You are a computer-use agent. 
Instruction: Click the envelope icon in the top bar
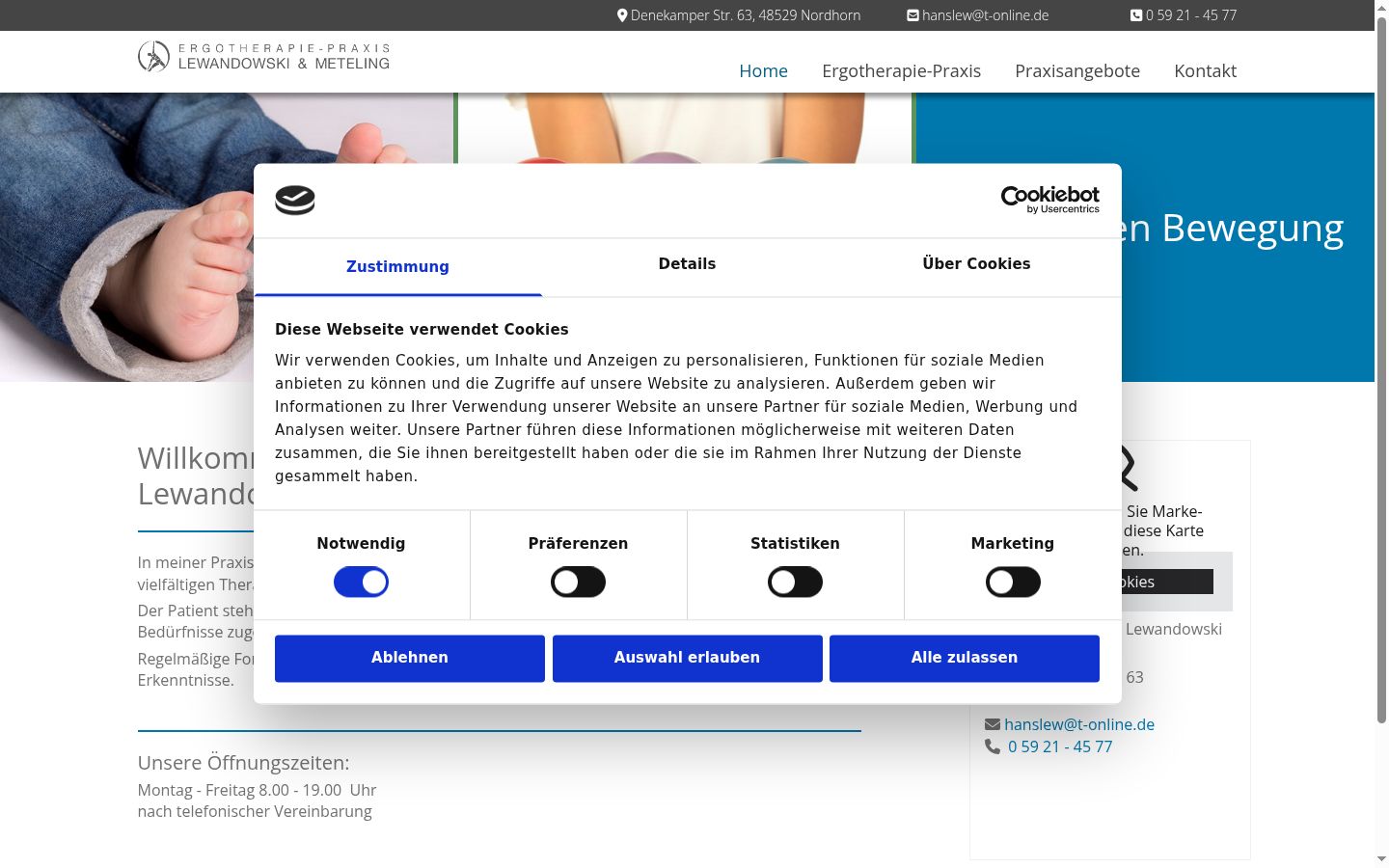pyautogui.click(x=912, y=15)
